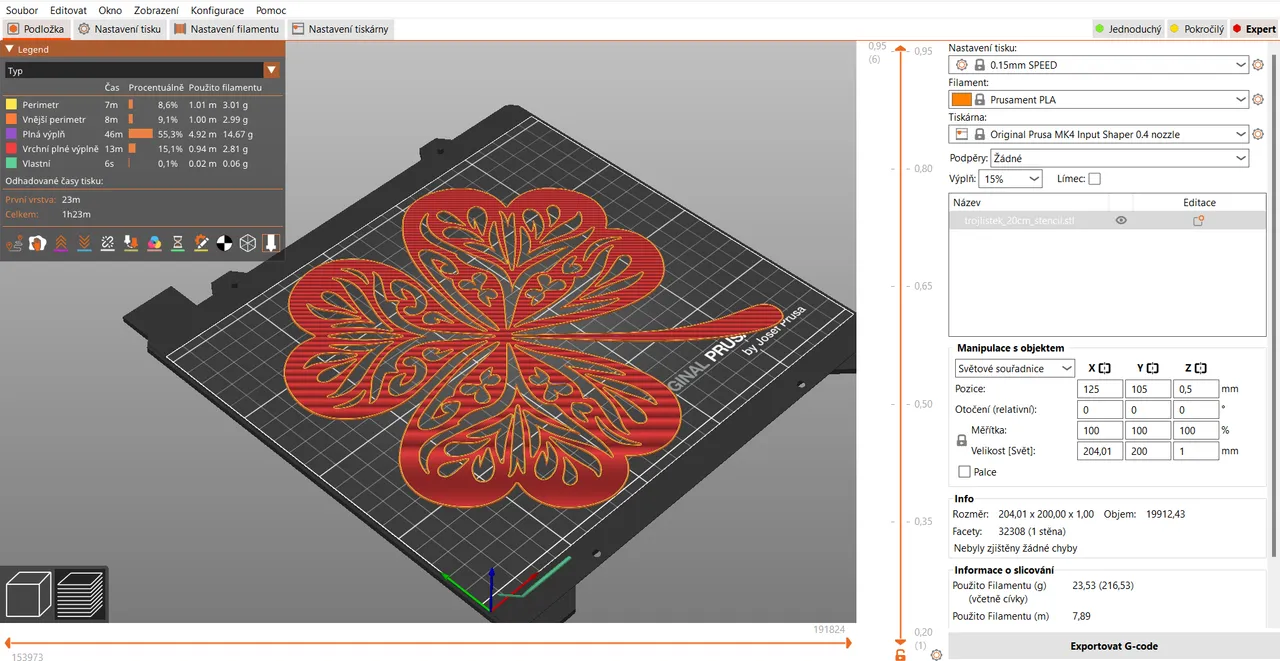Toggle Vnější perimetr row in legend
The height and width of the screenshot is (661, 1280).
143,119
